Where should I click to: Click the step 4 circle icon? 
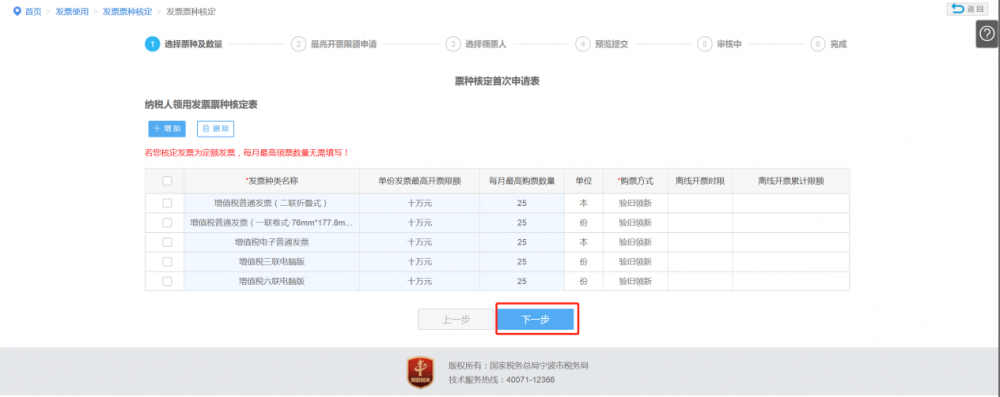point(582,44)
